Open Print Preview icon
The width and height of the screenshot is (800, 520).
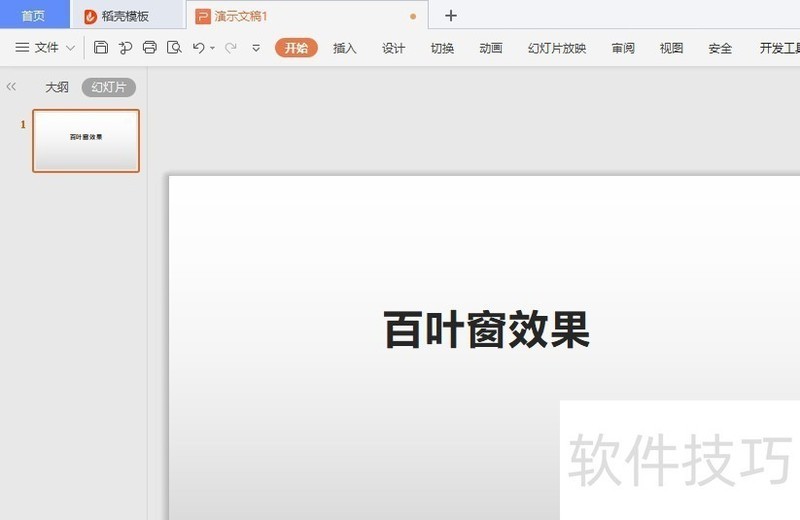point(174,47)
